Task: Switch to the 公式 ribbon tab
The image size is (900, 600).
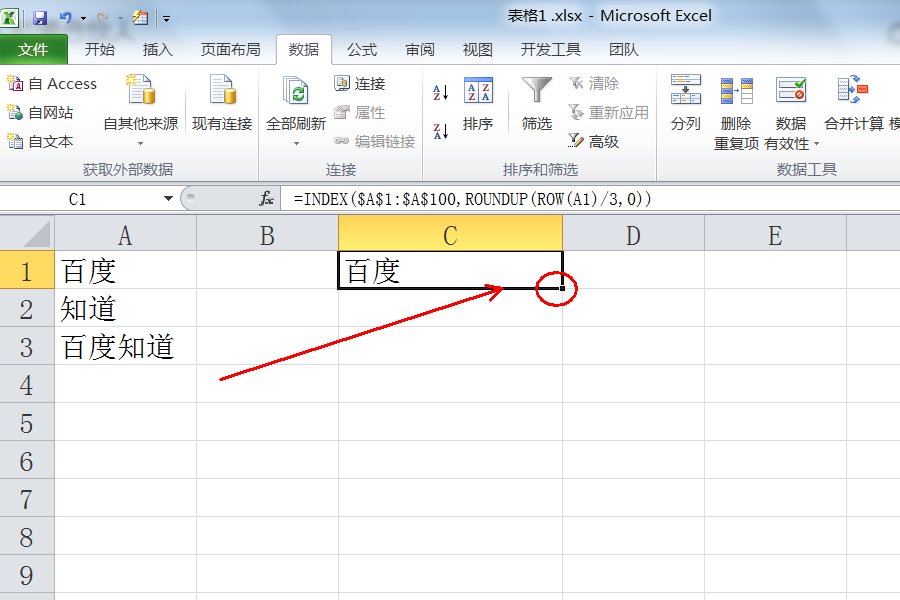Action: point(362,49)
